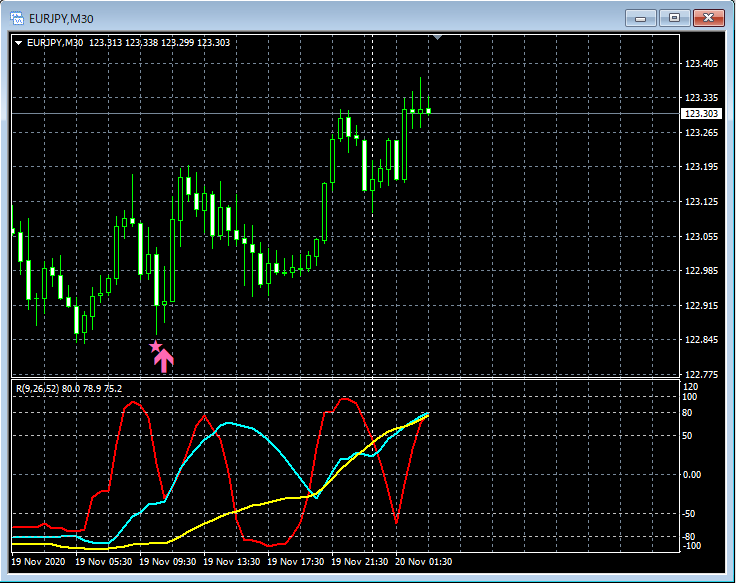Click the cyan indicator line's middle hump
Screen dimensions: 736x583
click(x=230, y=423)
